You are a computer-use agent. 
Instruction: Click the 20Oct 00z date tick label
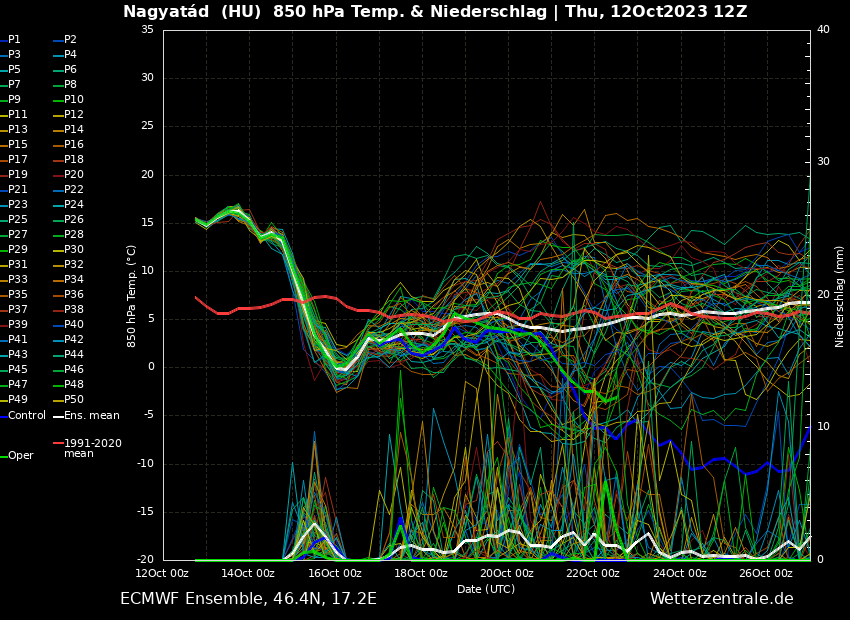click(x=507, y=573)
